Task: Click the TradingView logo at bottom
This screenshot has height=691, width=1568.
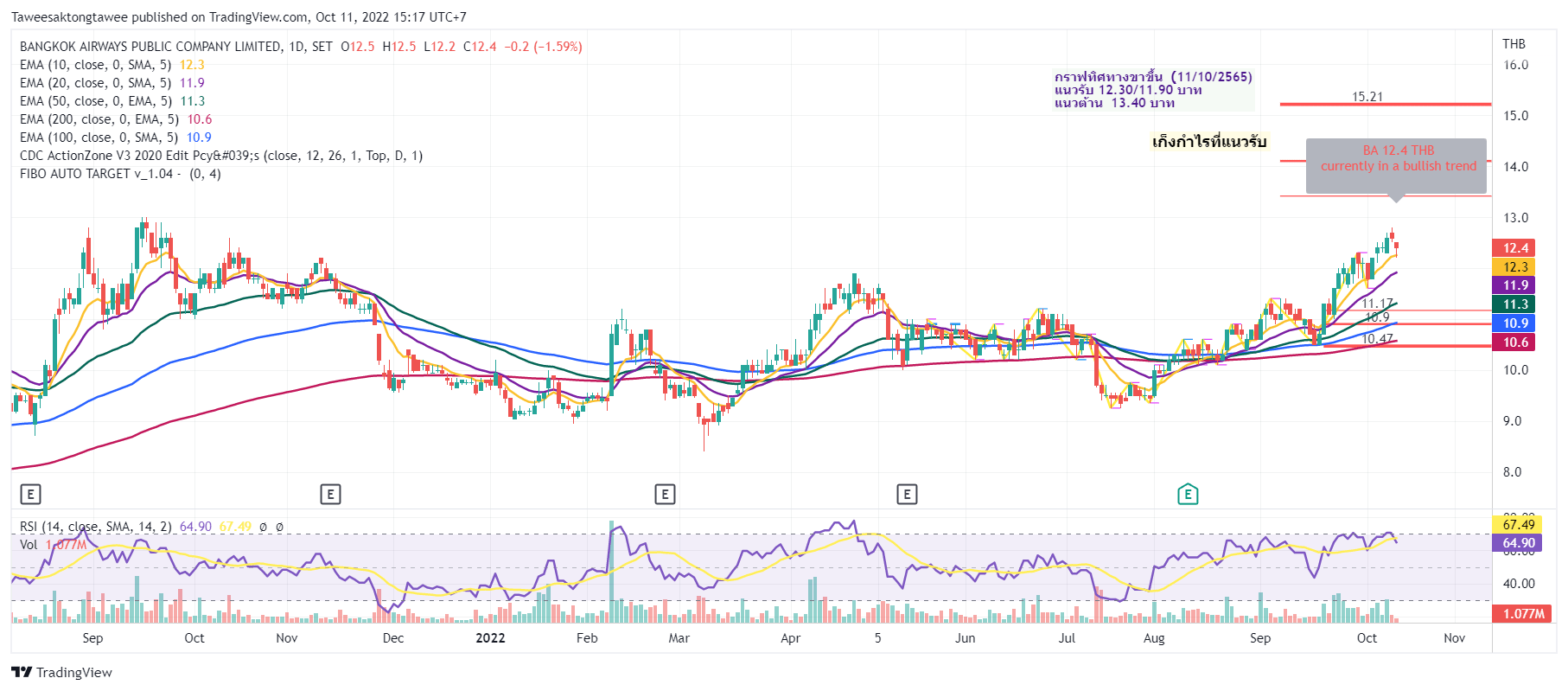Action: (61, 672)
